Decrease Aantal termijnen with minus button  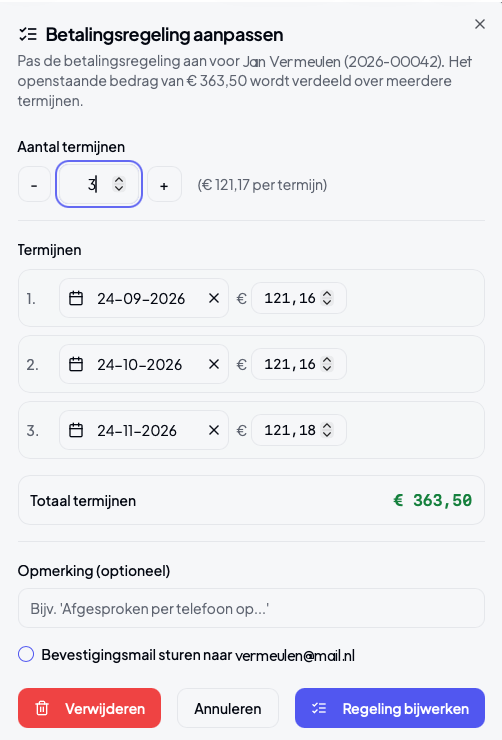34,185
